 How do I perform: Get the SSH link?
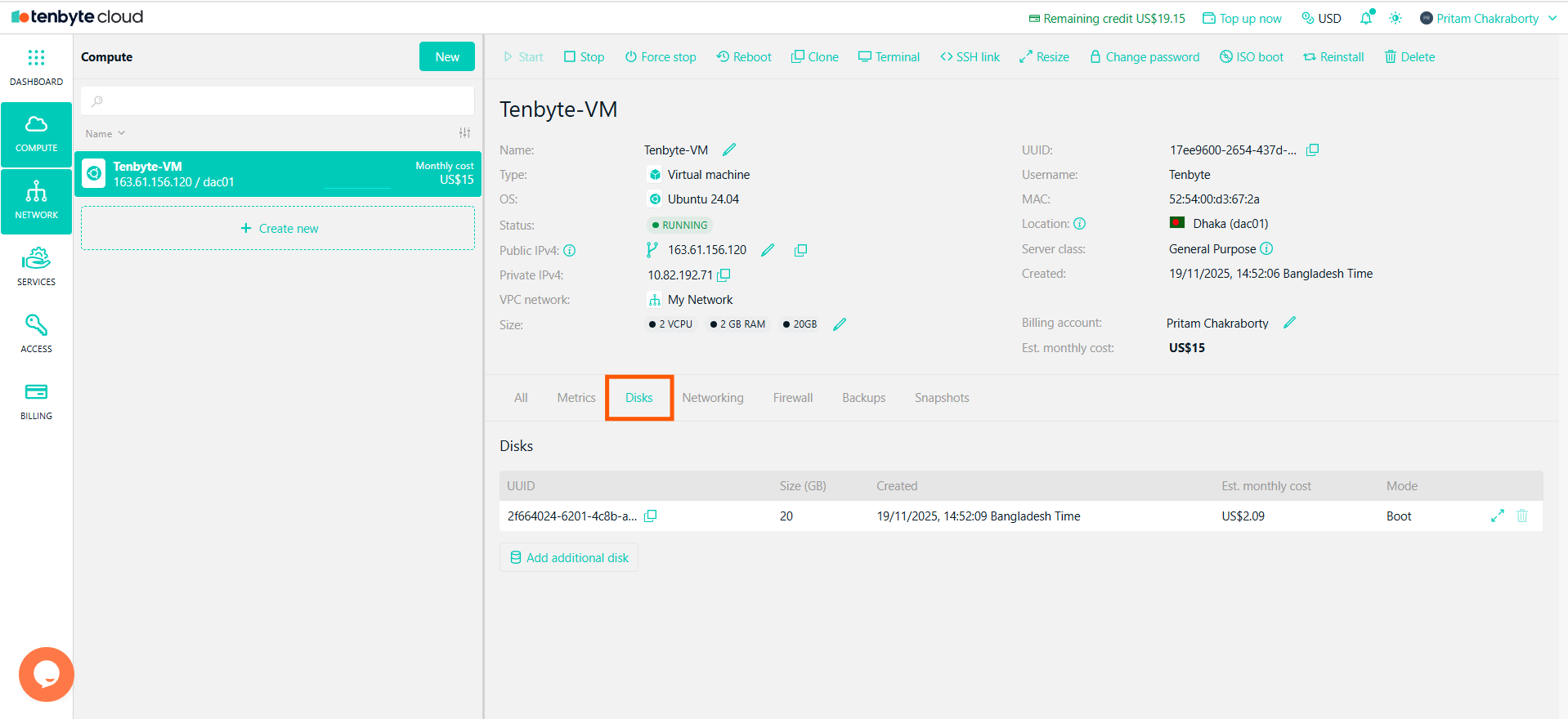[x=970, y=57]
